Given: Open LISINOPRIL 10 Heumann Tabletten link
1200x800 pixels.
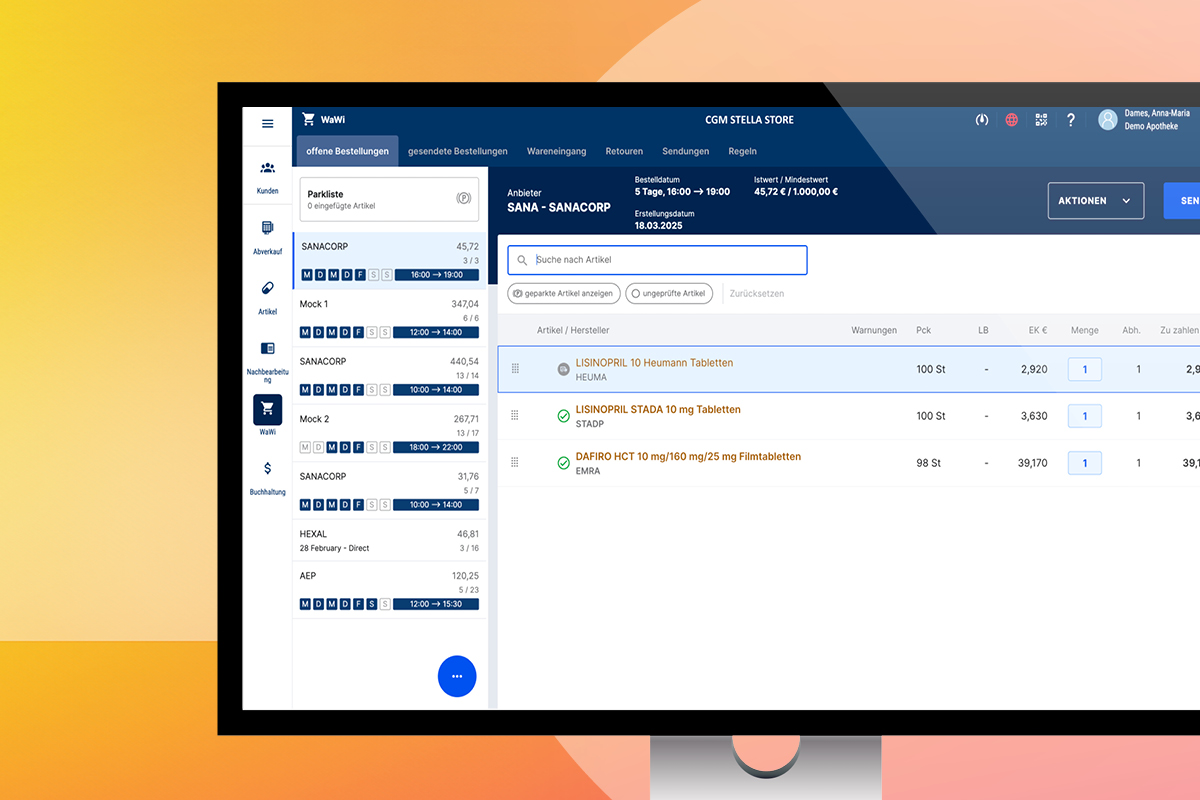Looking at the screenshot, I should [654, 363].
